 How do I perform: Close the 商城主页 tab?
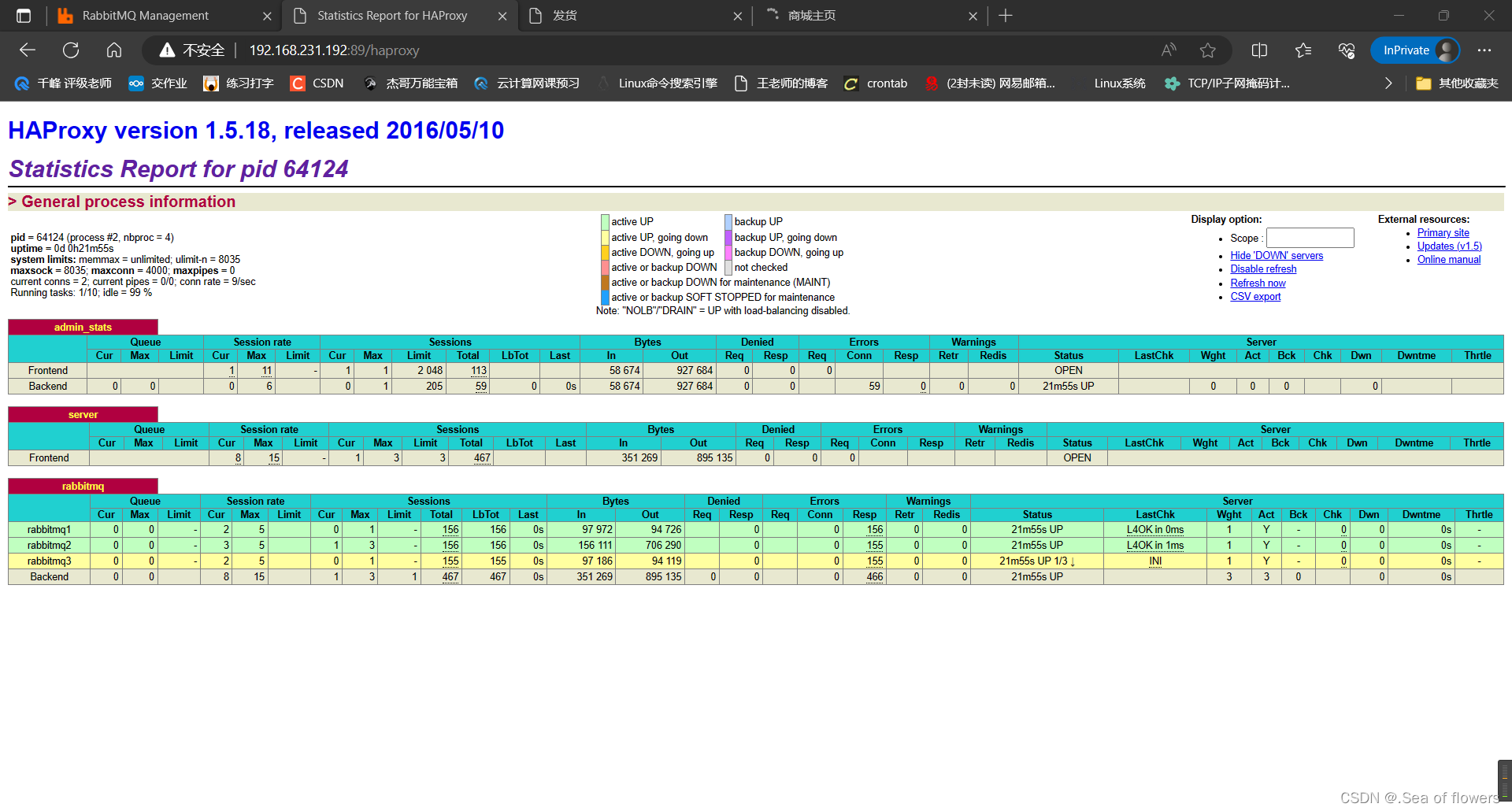point(973,16)
